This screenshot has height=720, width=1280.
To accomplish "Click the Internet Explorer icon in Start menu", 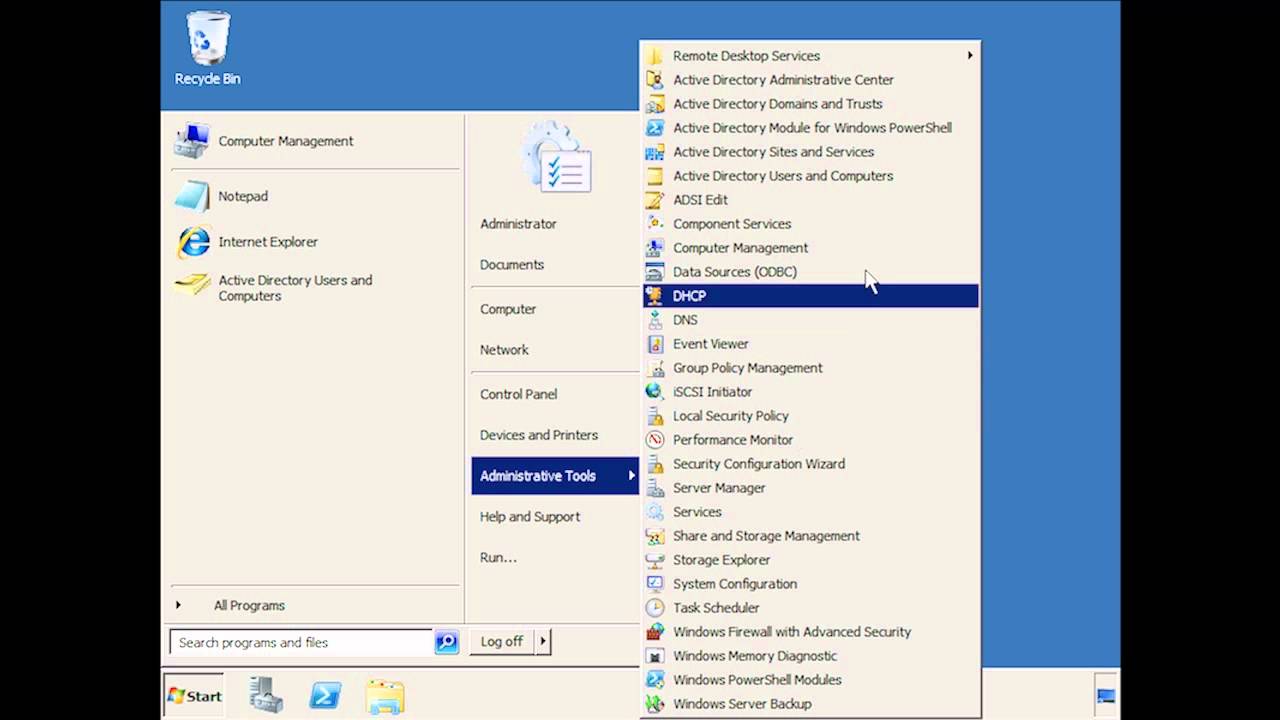I will pos(192,242).
